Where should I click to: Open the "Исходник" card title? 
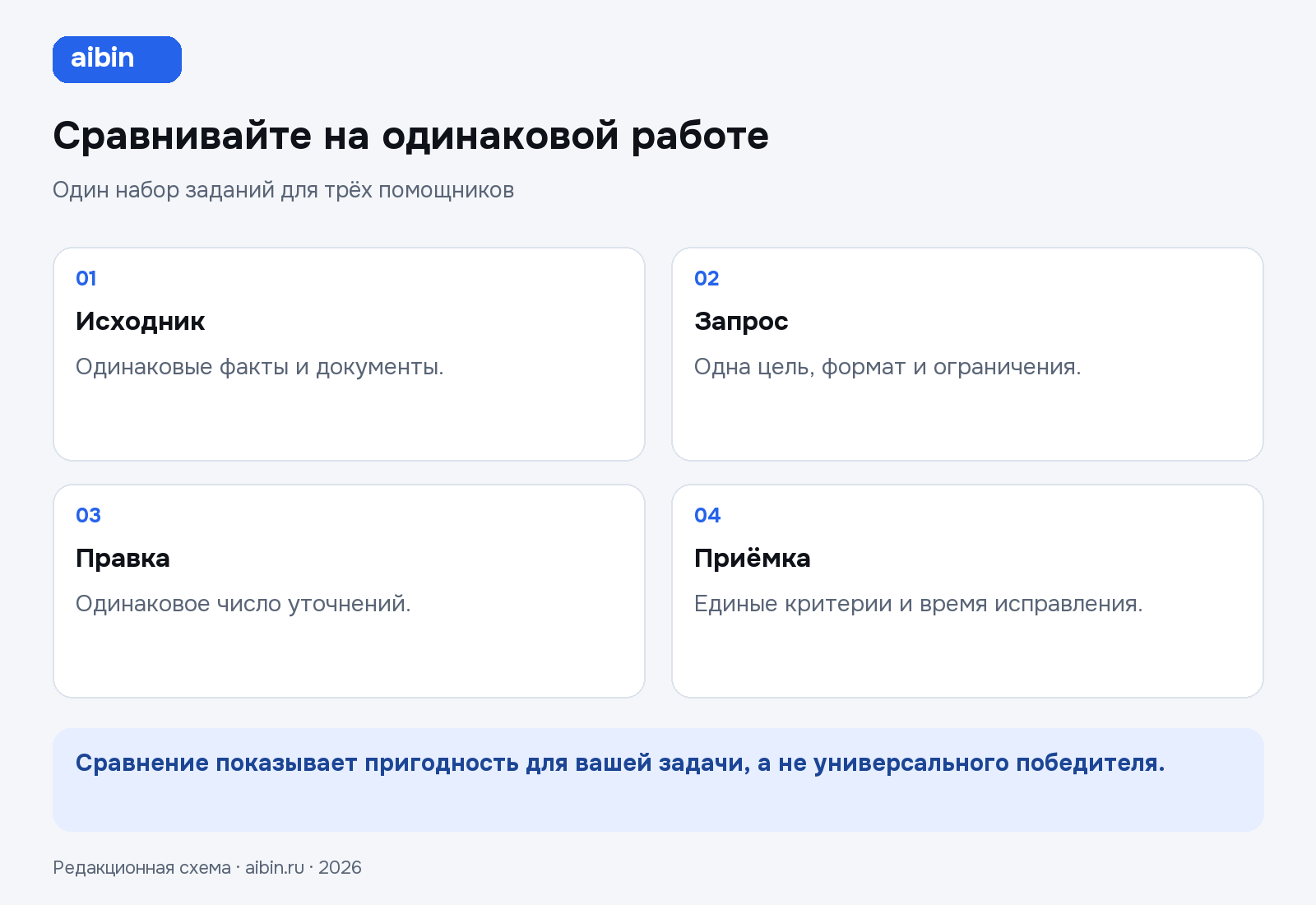click(x=140, y=321)
